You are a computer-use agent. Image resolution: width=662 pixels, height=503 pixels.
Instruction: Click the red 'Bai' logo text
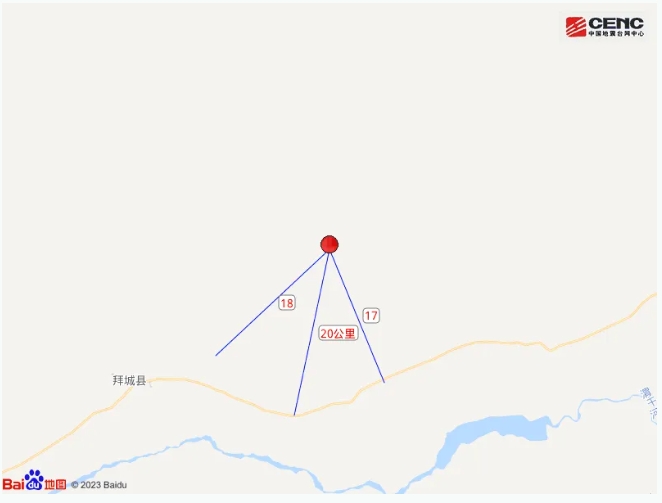coord(14,484)
